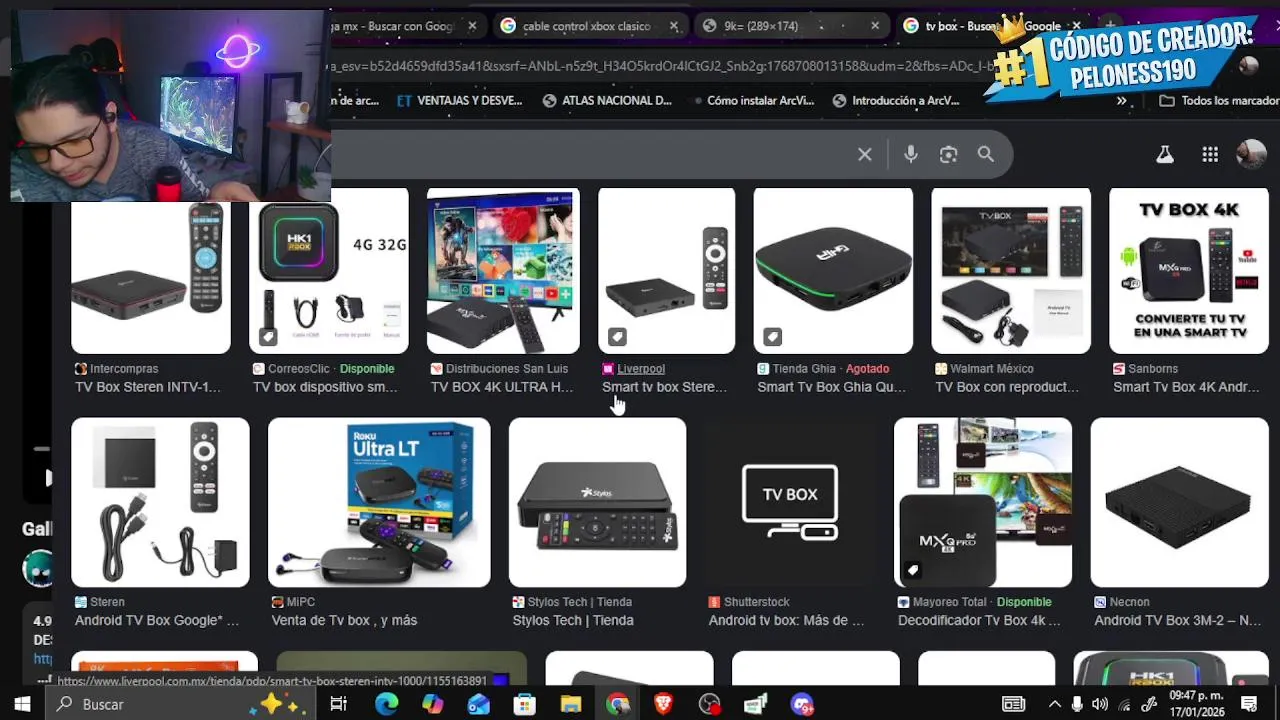This screenshot has height=720, width=1280.
Task: Open Google Lens image search icon
Action: tap(948, 154)
